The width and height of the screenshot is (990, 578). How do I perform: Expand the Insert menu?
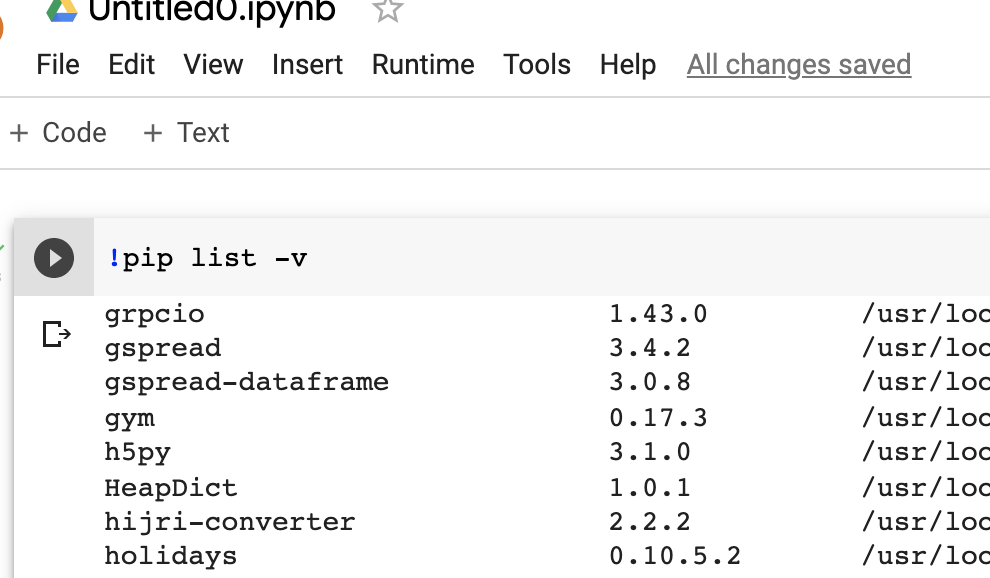307,64
